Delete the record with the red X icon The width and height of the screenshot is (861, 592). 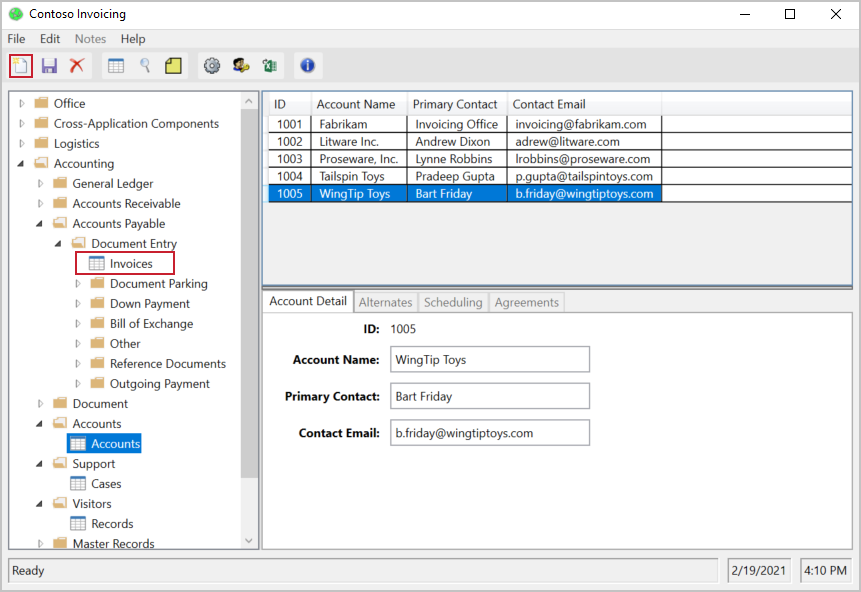click(x=77, y=66)
